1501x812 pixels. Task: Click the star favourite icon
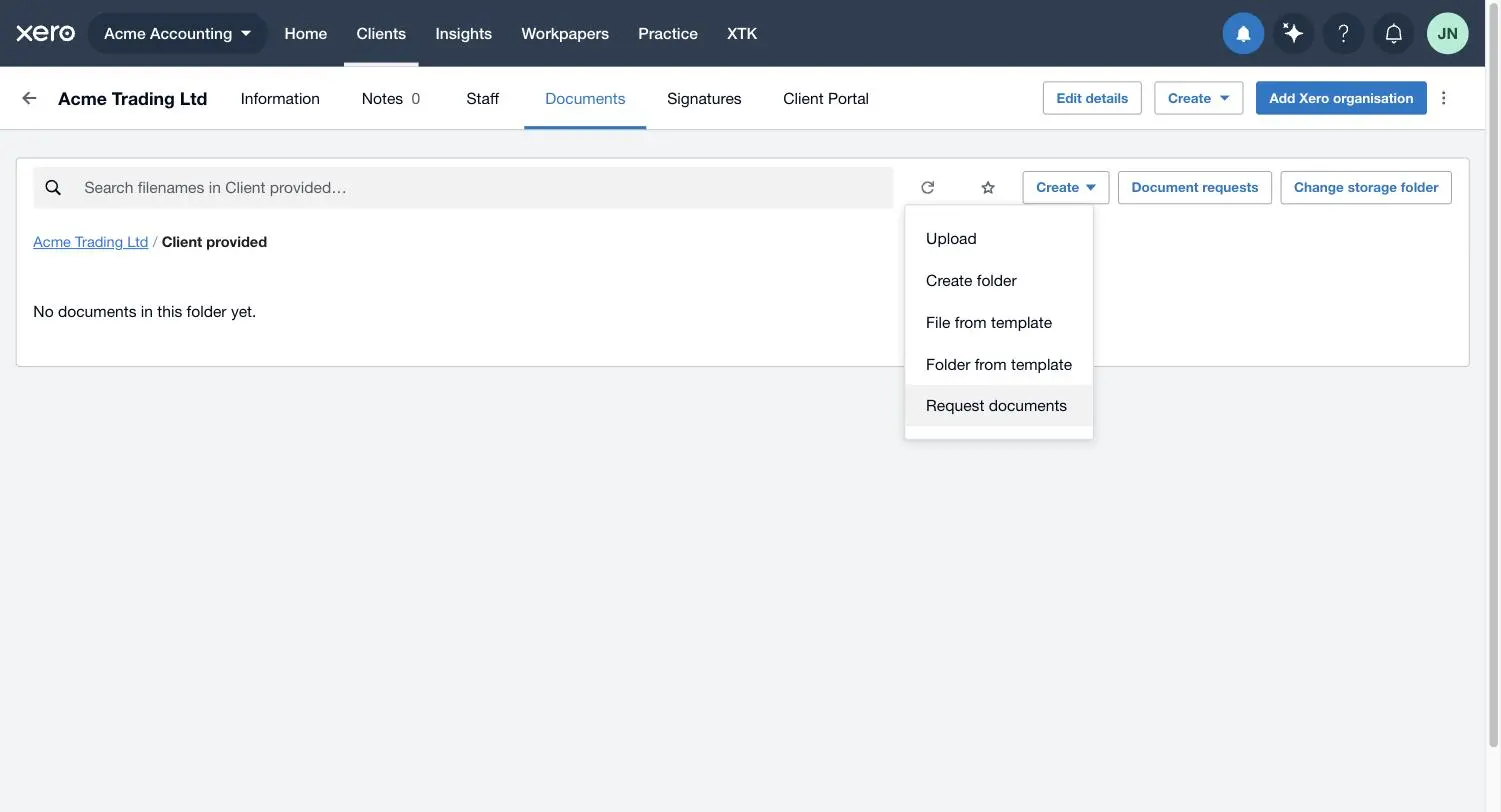(988, 187)
